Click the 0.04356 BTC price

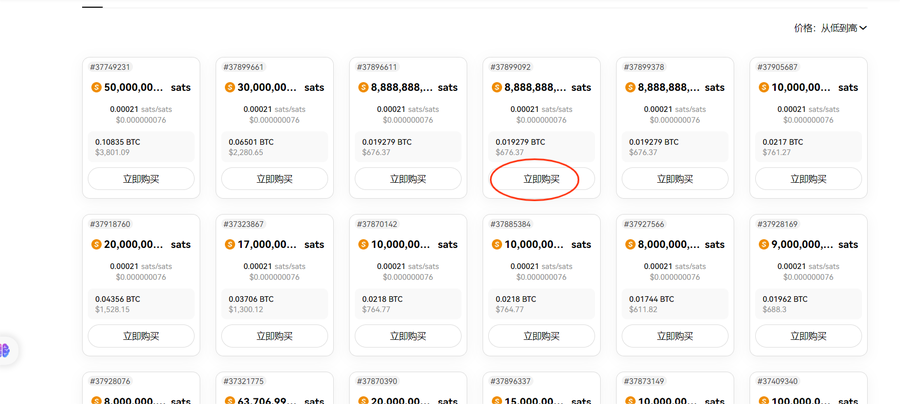(118, 299)
